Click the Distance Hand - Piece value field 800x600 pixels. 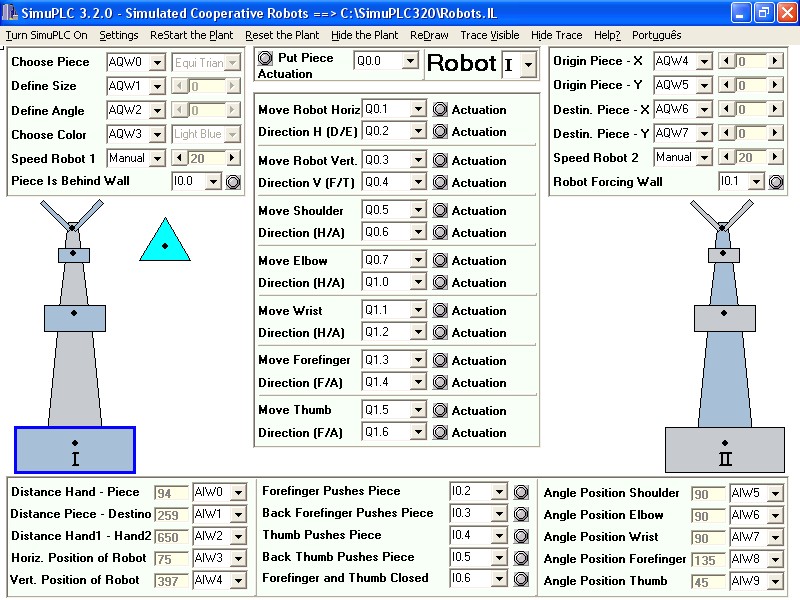pyautogui.click(x=171, y=492)
